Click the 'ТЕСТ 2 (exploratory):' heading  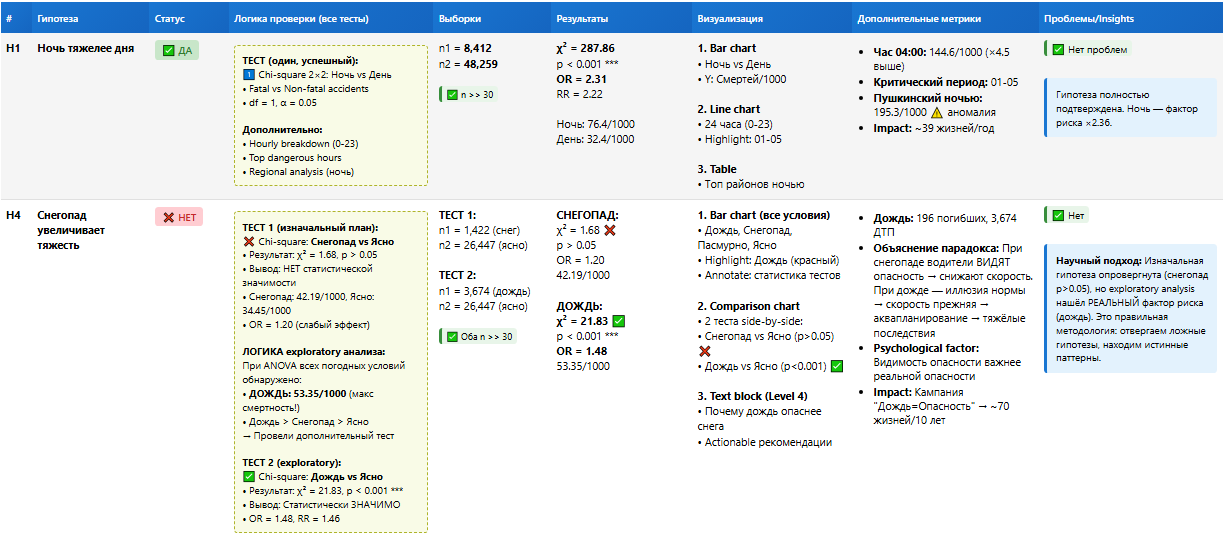294,463
